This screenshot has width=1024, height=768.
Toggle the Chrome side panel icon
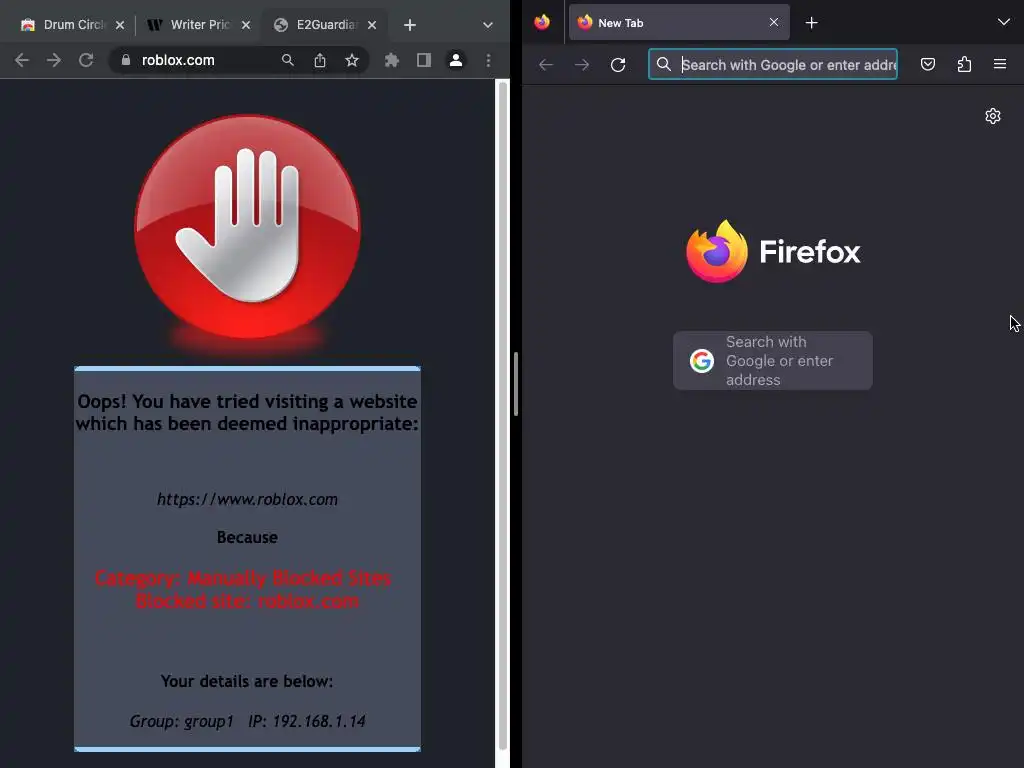[424, 60]
